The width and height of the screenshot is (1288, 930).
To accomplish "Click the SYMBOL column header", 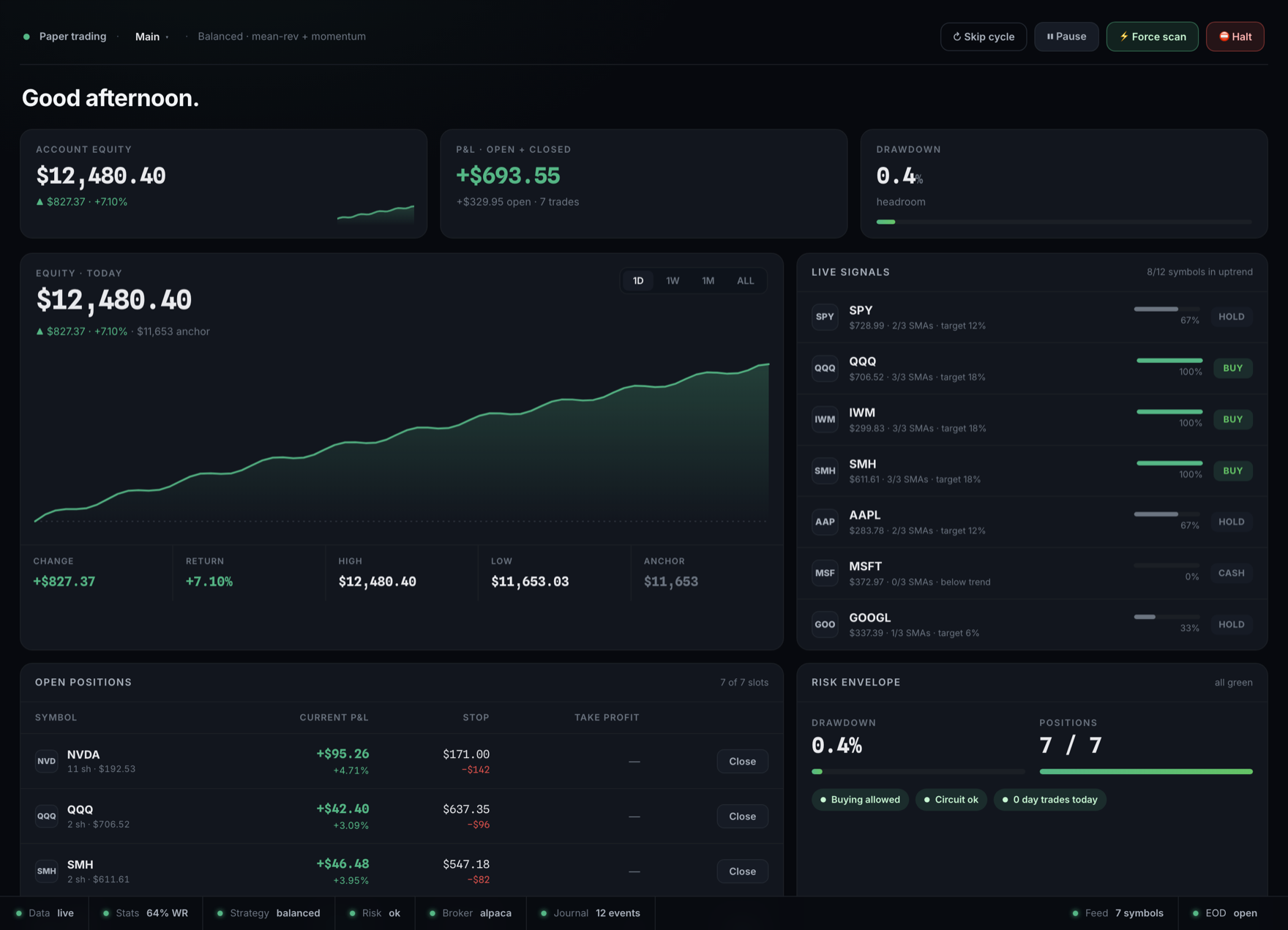I will pos(56,718).
